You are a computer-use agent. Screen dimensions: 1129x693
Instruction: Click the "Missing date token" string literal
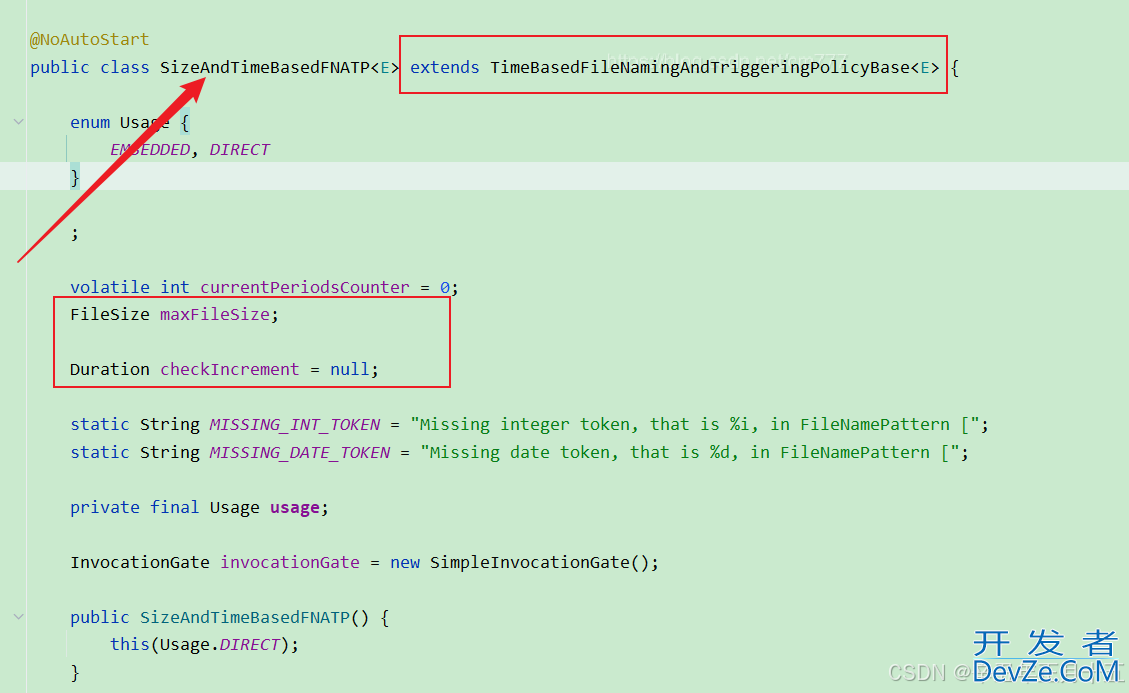[690, 453]
